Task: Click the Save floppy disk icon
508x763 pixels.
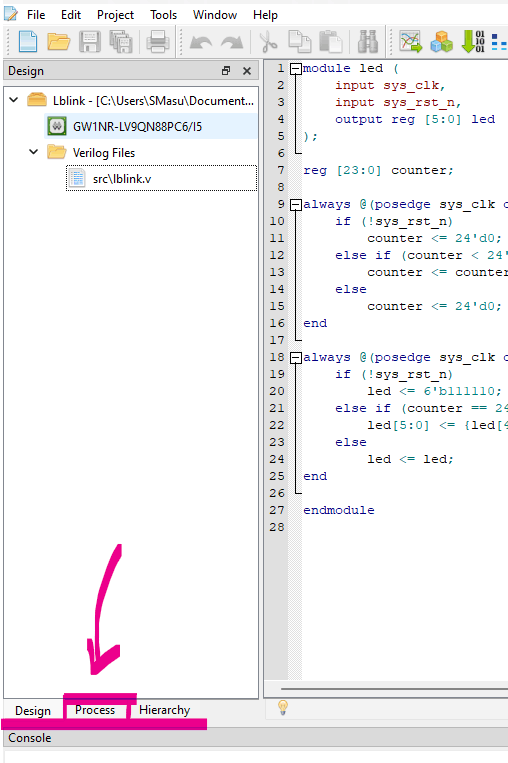Action: point(90,42)
